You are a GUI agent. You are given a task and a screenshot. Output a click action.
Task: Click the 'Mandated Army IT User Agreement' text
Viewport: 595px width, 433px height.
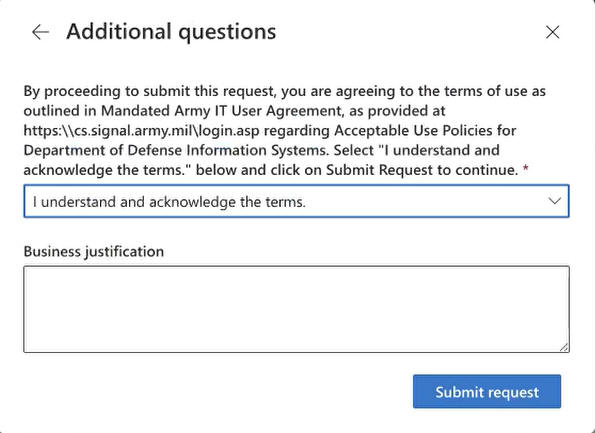pyautogui.click(x=221, y=111)
